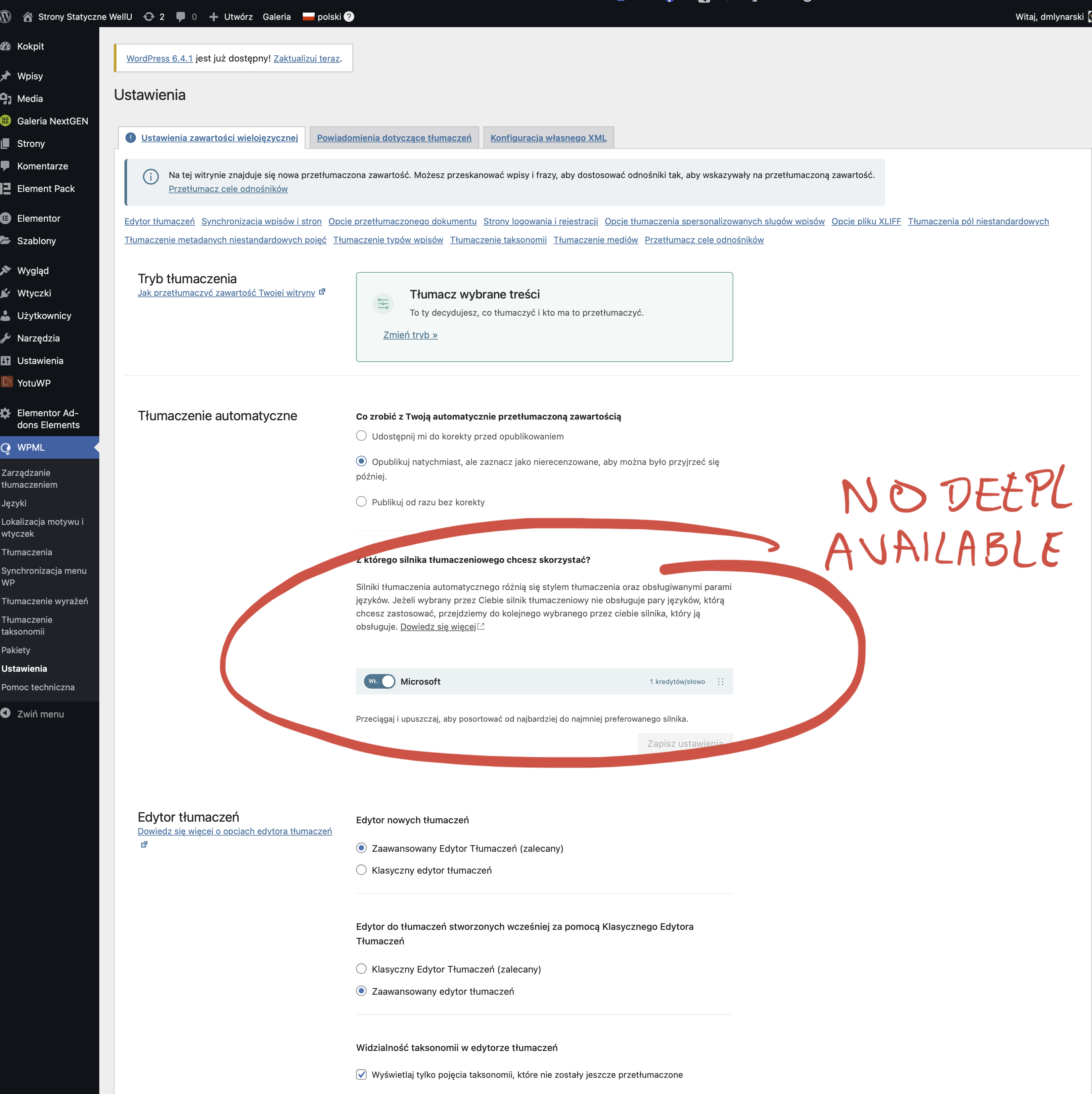Click the green Galeria NextGEN icon
Screen dimensions: 1092x1094
[x=6, y=120]
